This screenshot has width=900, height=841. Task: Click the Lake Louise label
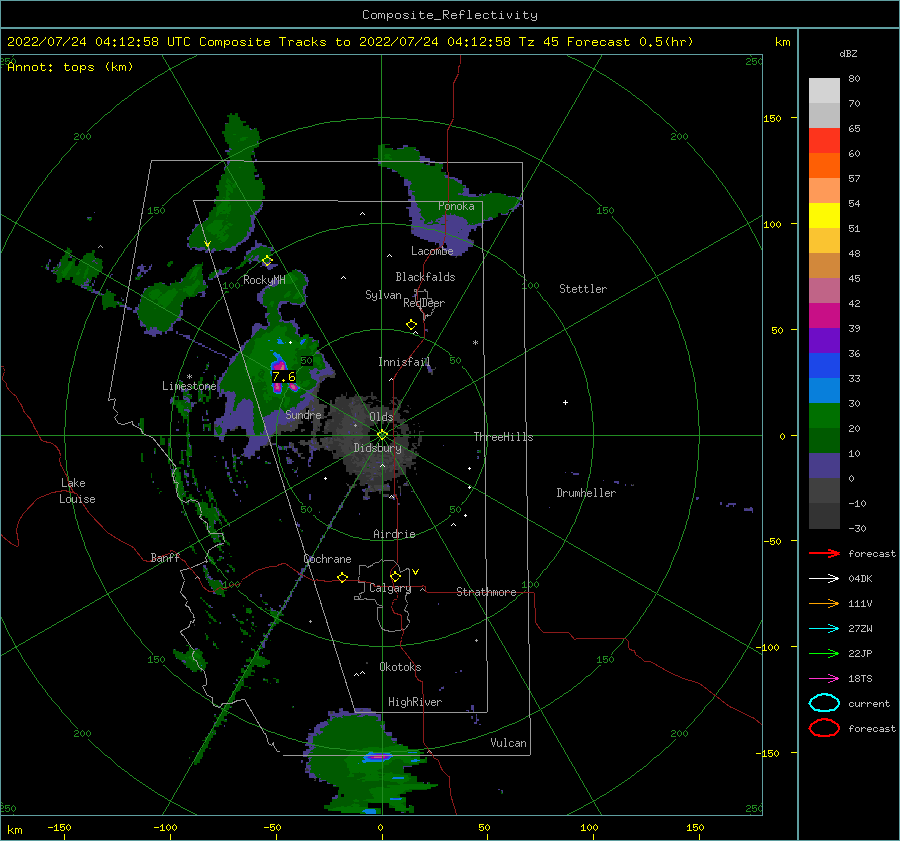point(77,491)
